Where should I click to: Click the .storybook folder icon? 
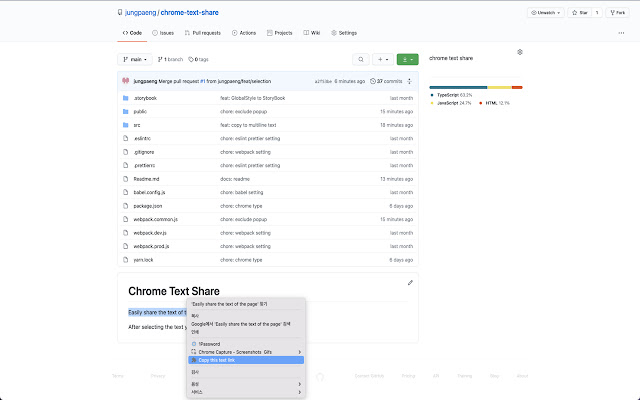(126, 98)
